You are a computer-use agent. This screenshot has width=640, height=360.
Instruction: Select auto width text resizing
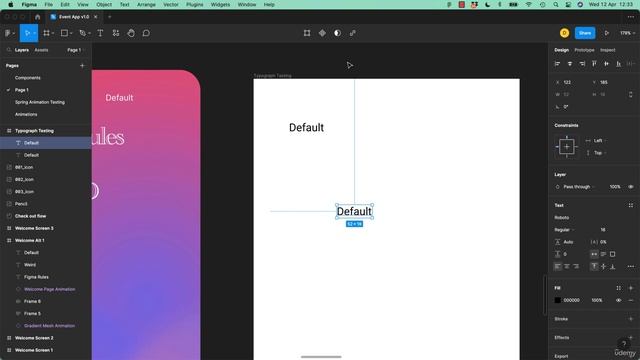pyautogui.click(x=594, y=254)
